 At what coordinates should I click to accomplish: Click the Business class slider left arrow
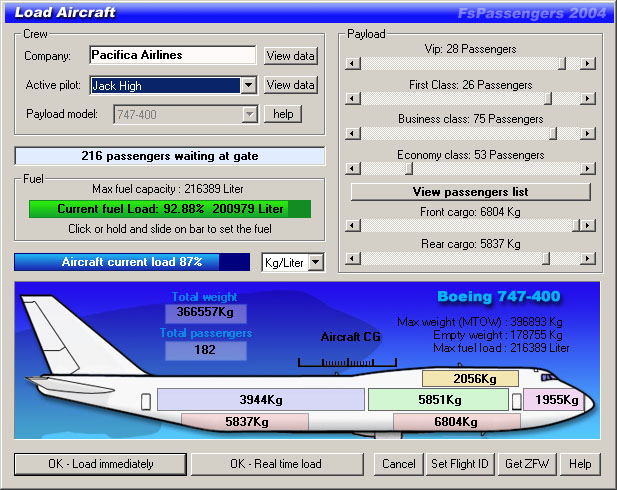coord(353,133)
